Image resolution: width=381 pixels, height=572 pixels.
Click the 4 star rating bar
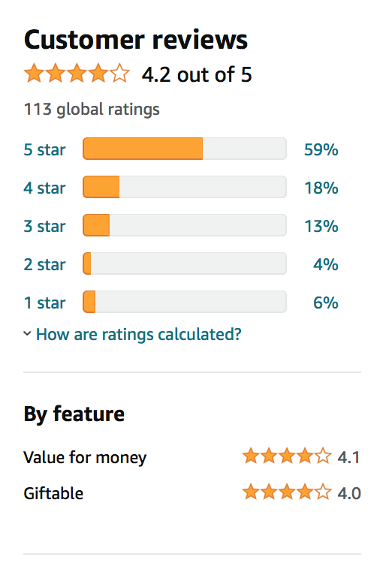185,187
